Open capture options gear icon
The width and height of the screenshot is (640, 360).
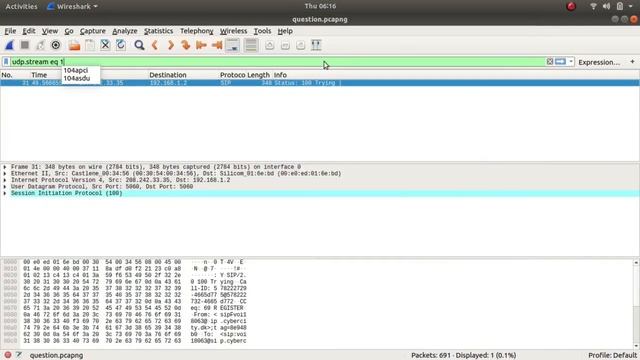[x=56, y=45]
